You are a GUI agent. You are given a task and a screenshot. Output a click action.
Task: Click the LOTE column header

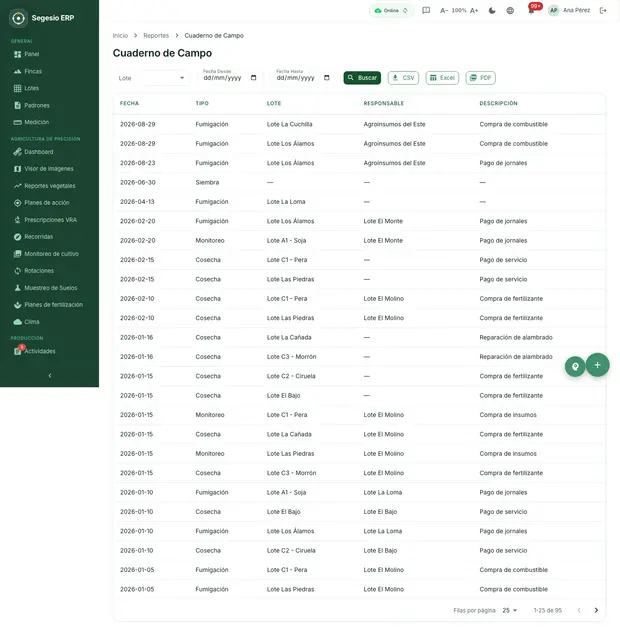pyautogui.click(x=274, y=104)
